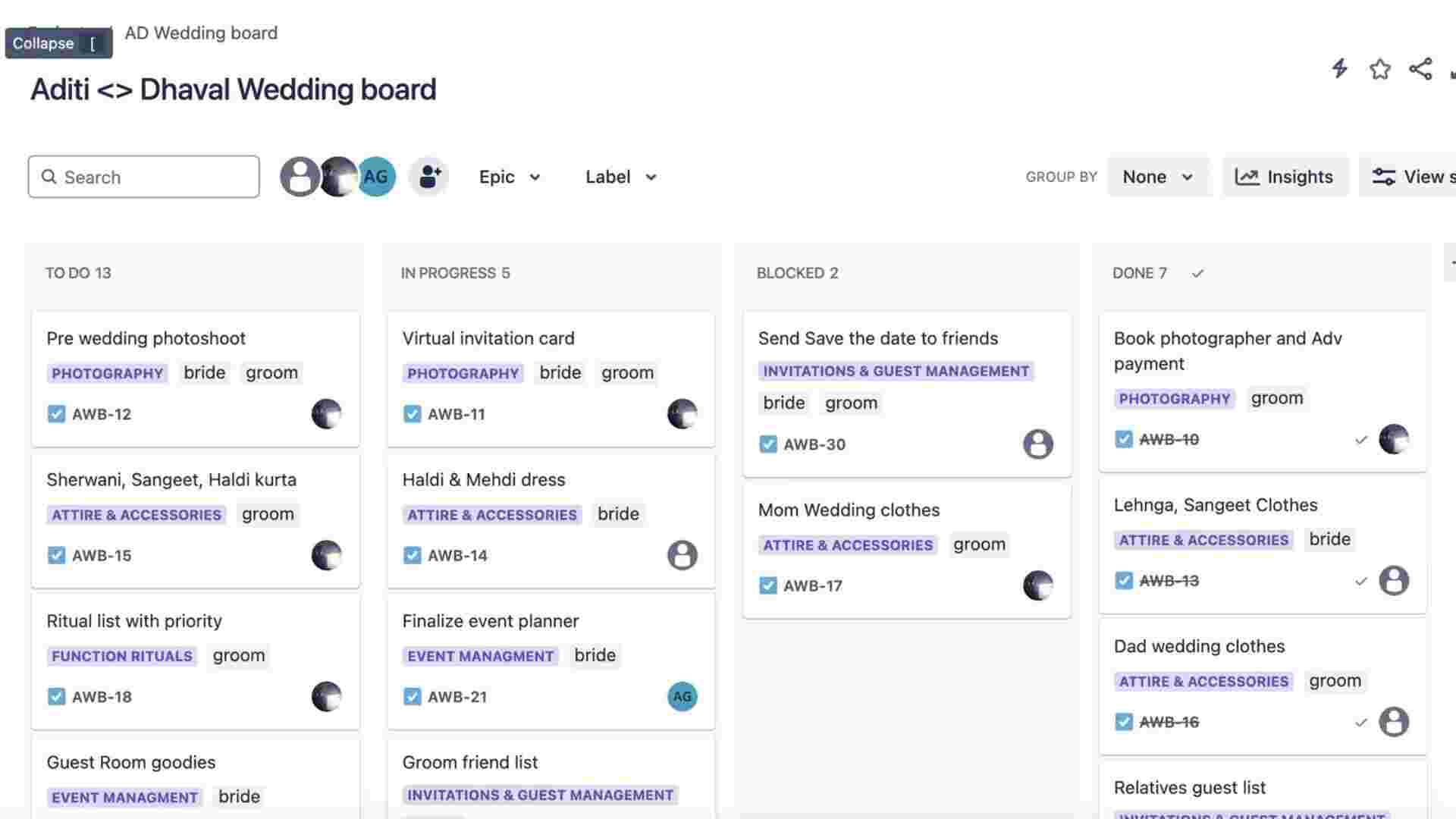The height and width of the screenshot is (819, 1456).
Task: Filter by AG avatar in header
Action: [376, 177]
